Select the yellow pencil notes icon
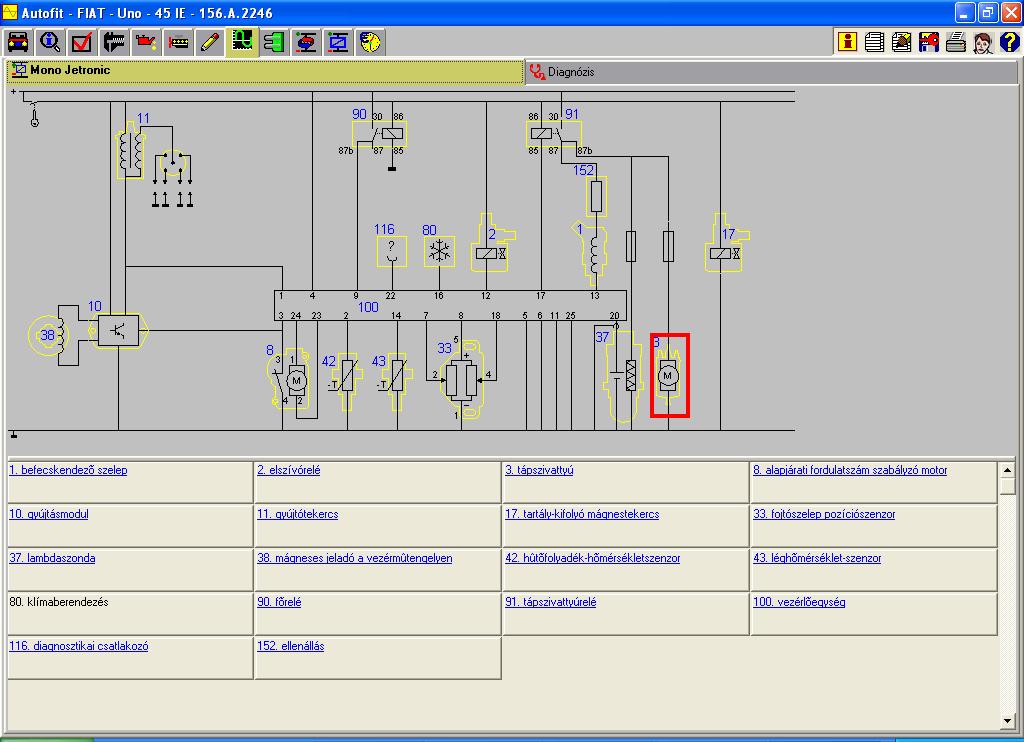This screenshot has width=1024, height=742. [210, 42]
